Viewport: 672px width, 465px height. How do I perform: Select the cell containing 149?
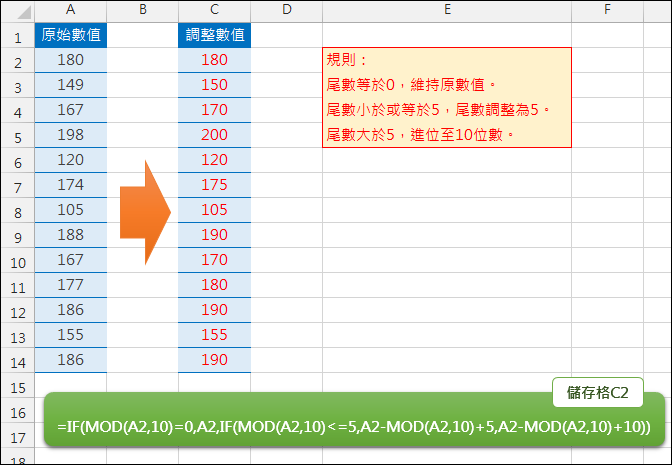(x=71, y=85)
